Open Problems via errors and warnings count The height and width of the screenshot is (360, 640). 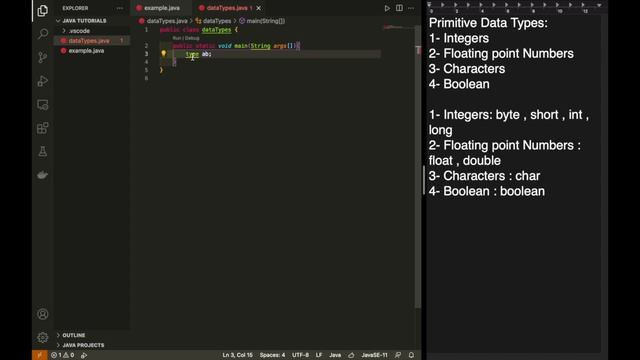[x=62, y=355]
